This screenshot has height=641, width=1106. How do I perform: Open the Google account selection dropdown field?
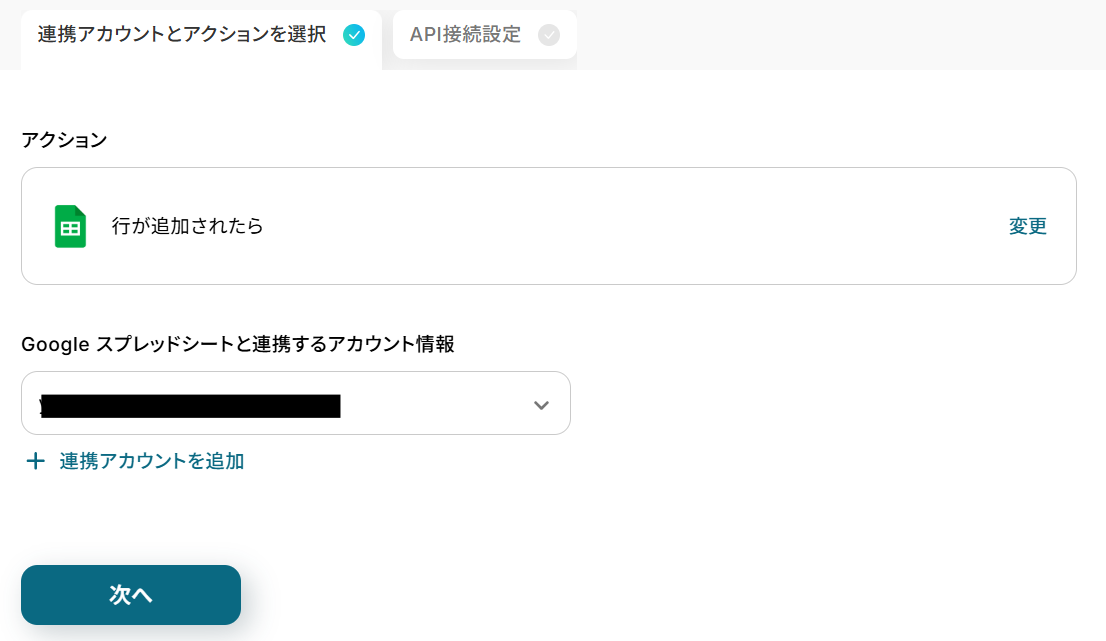pyautogui.click(x=296, y=403)
